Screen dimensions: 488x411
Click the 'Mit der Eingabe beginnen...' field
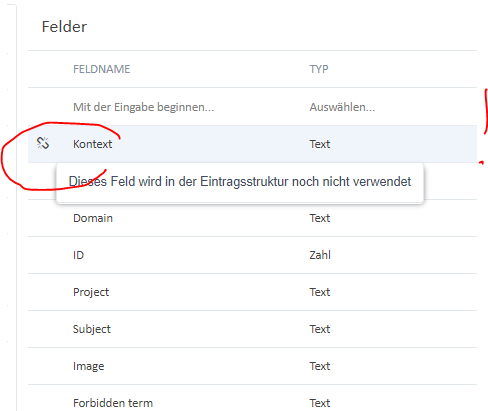(143, 107)
